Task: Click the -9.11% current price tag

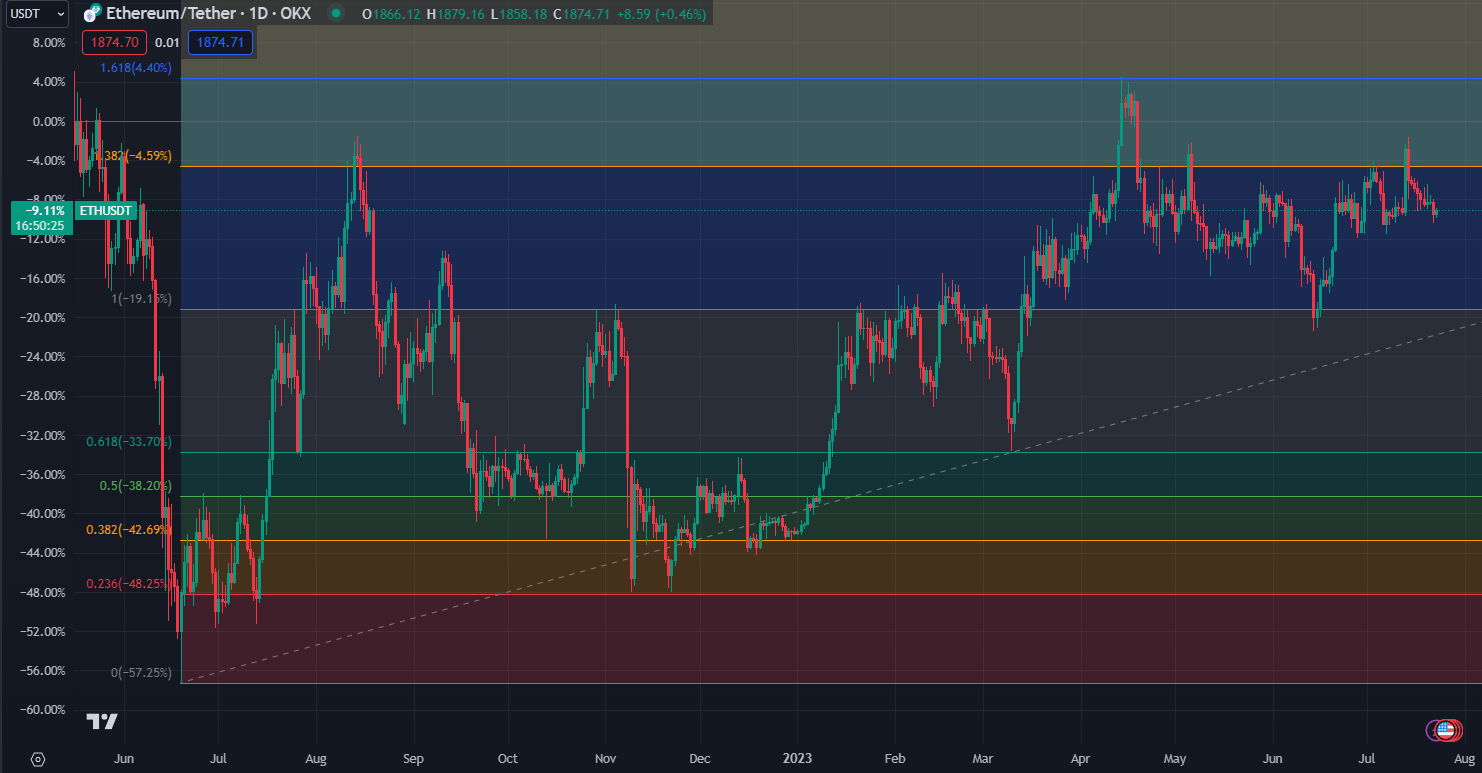Action: point(39,211)
